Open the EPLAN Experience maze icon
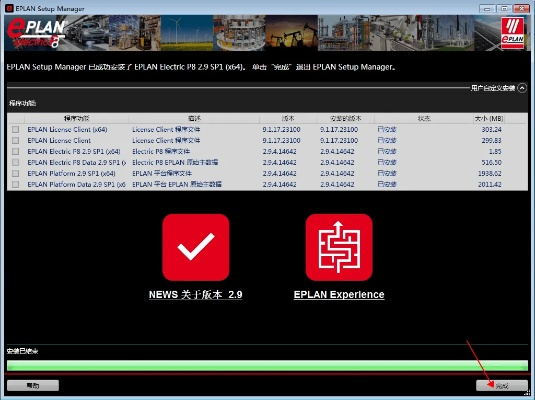The image size is (535, 400). point(339,247)
